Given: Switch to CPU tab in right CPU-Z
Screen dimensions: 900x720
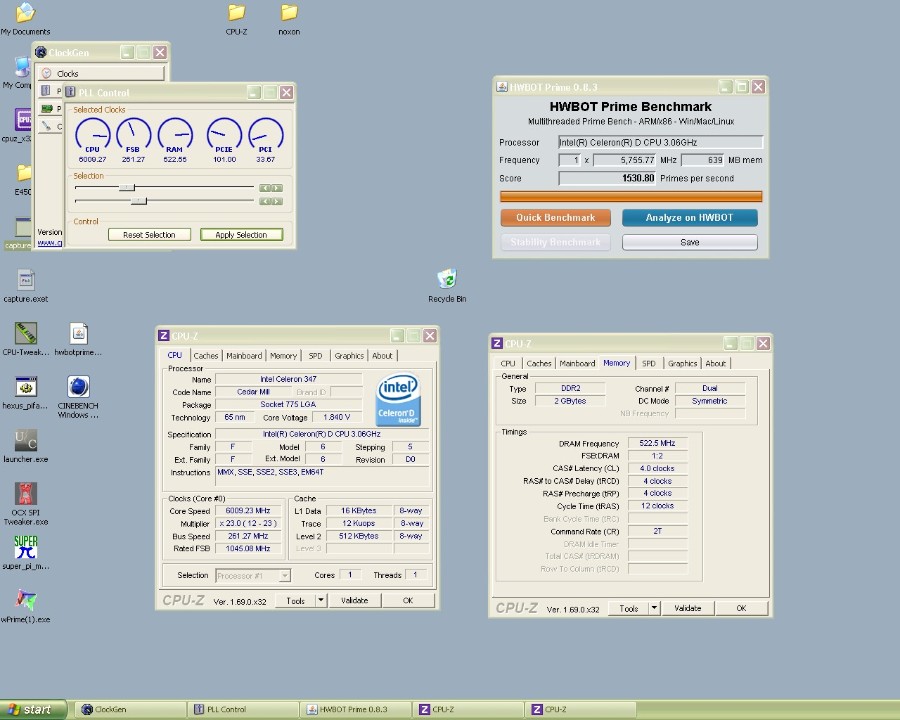Looking at the screenshot, I should [x=507, y=363].
